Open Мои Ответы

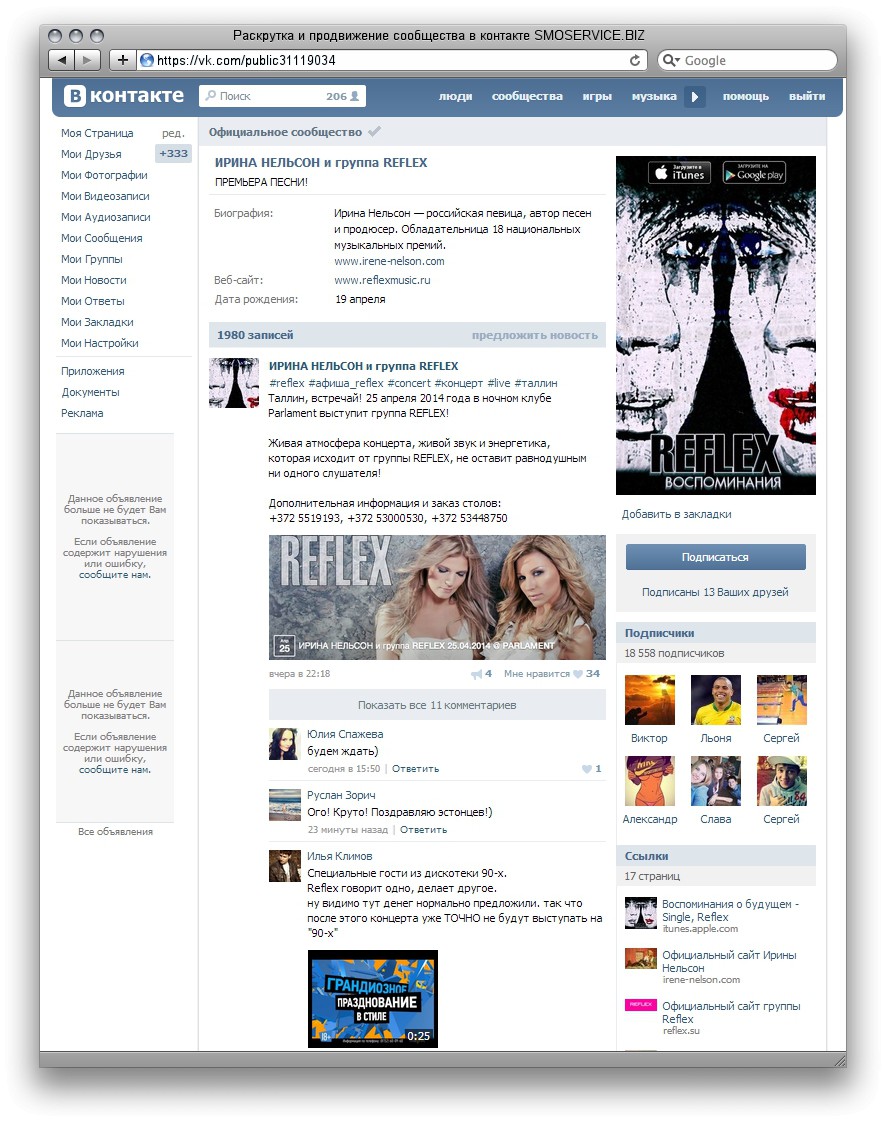[x=93, y=301]
